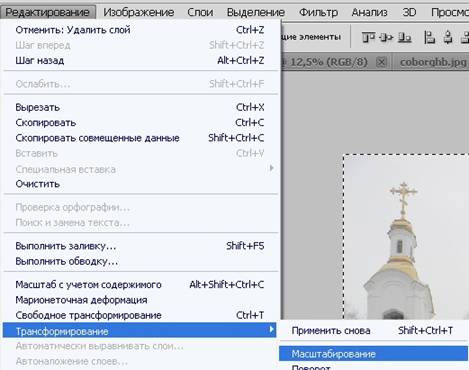Select Скопировать совмещенные данные
This screenshot has height=370, width=469.
[140, 138]
